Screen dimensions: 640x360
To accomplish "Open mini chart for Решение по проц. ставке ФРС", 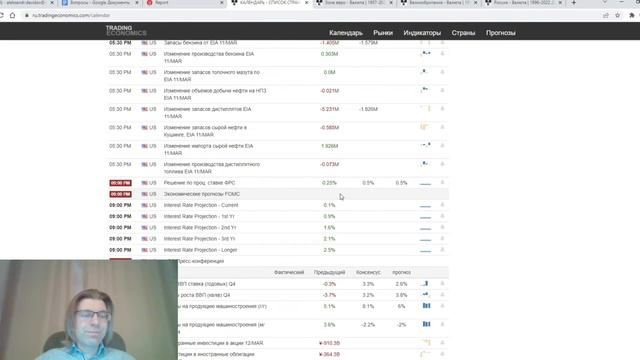I will (425, 184).
